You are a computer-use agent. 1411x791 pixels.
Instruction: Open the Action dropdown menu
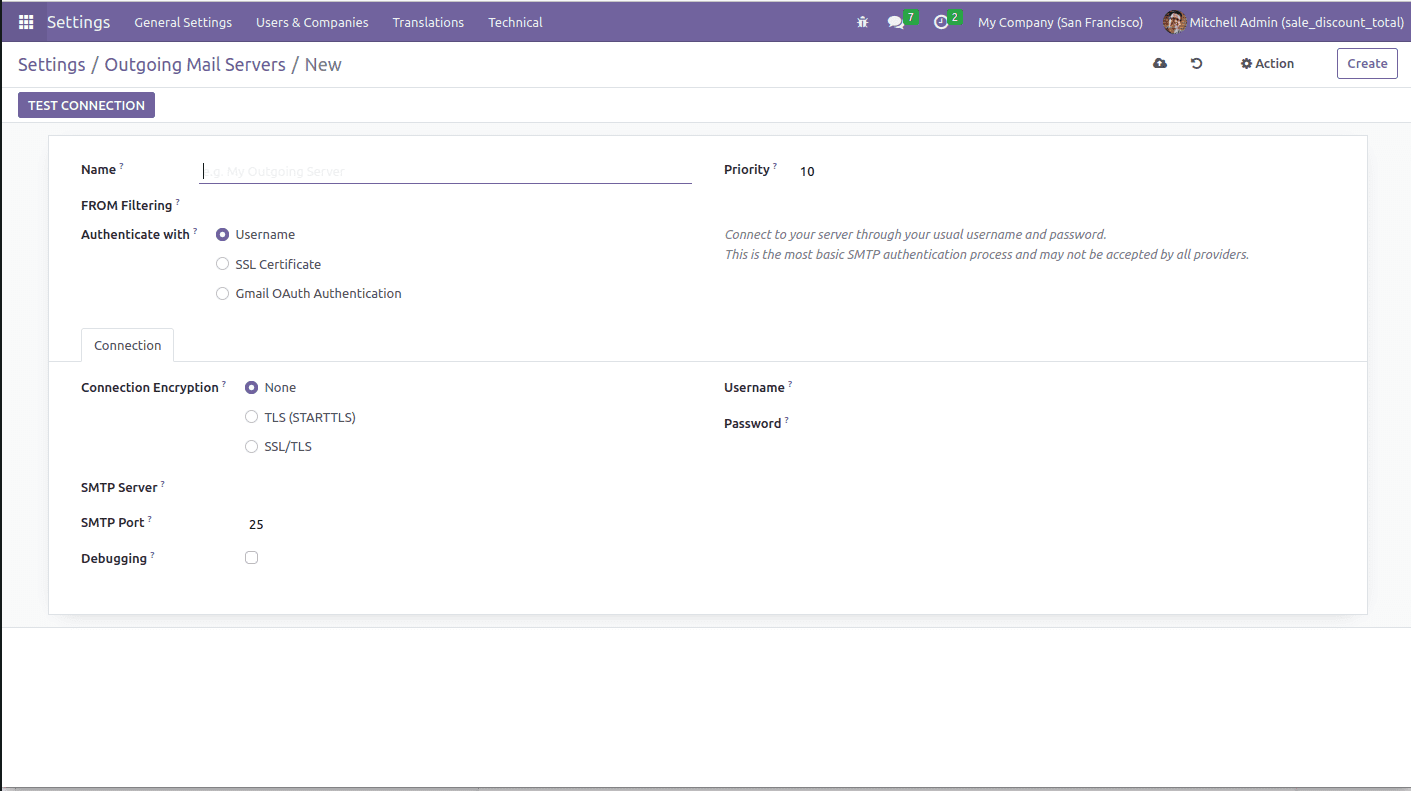(1267, 63)
